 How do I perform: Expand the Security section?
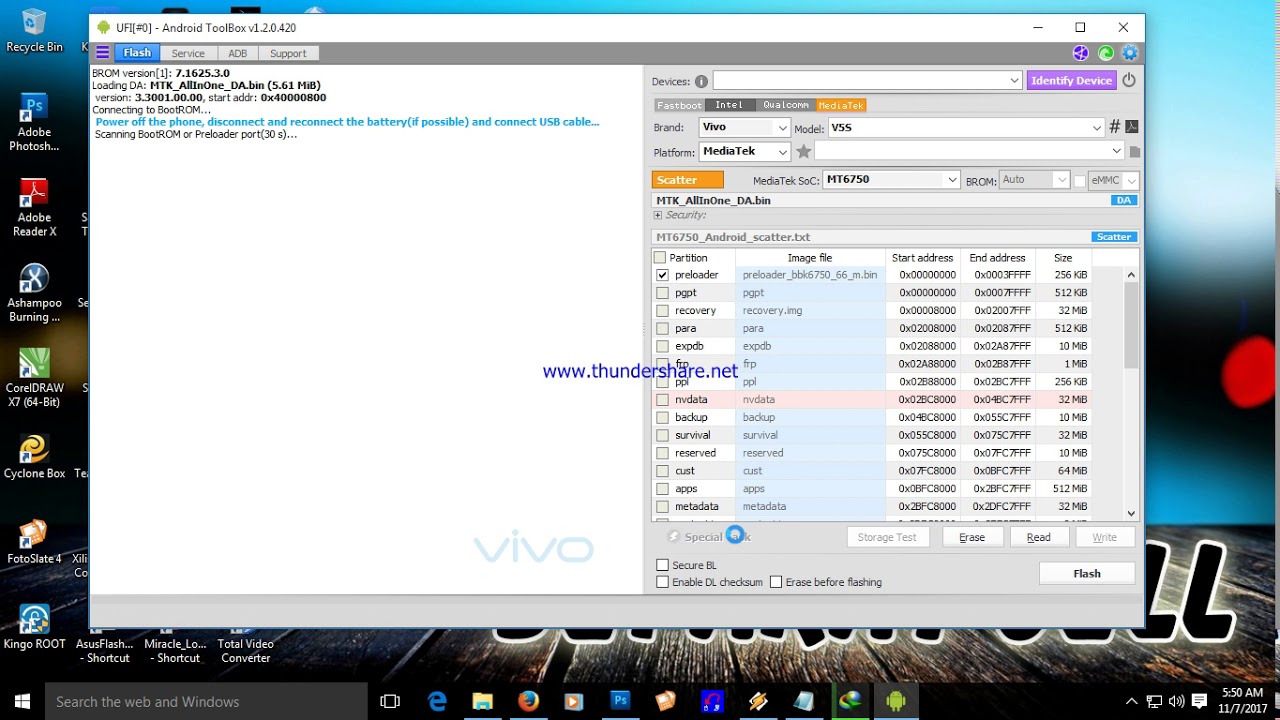point(658,215)
